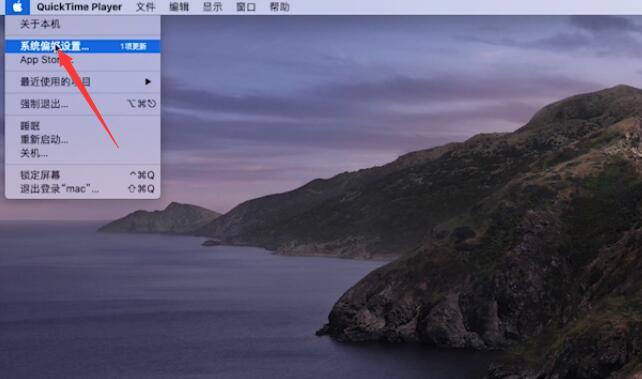642x379 pixels.
Task: Choose 系统偏好设置… in the Apple menu
Action: click(x=82, y=46)
